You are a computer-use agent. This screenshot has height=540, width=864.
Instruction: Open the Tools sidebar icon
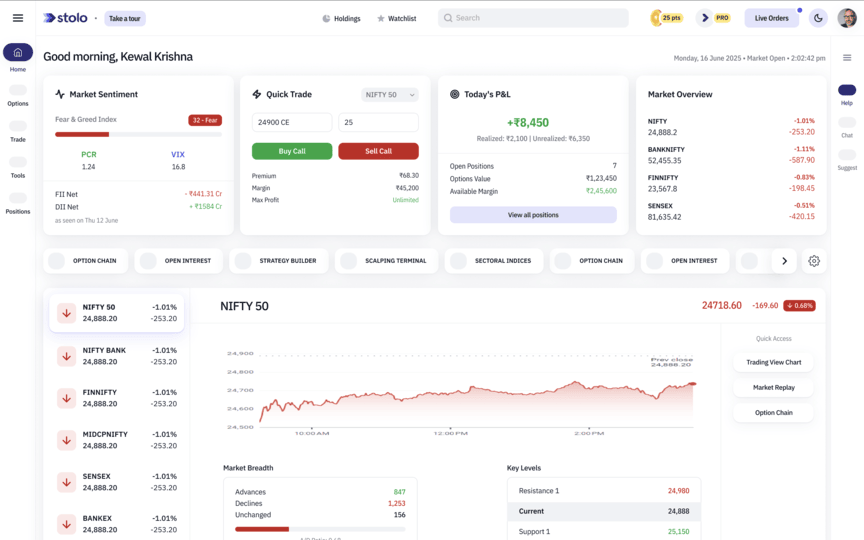(x=18, y=163)
